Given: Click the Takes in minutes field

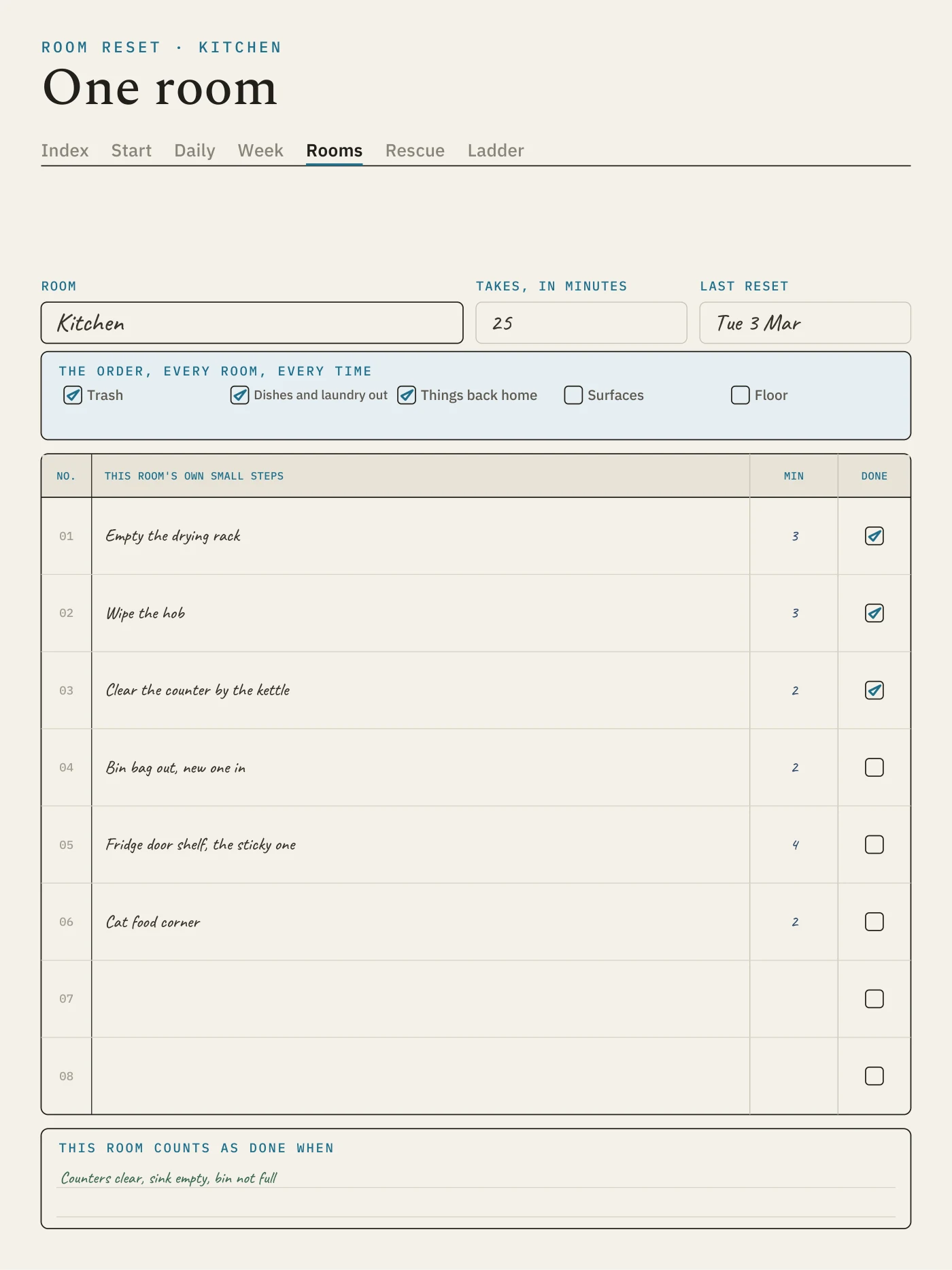Looking at the screenshot, I should [x=581, y=323].
